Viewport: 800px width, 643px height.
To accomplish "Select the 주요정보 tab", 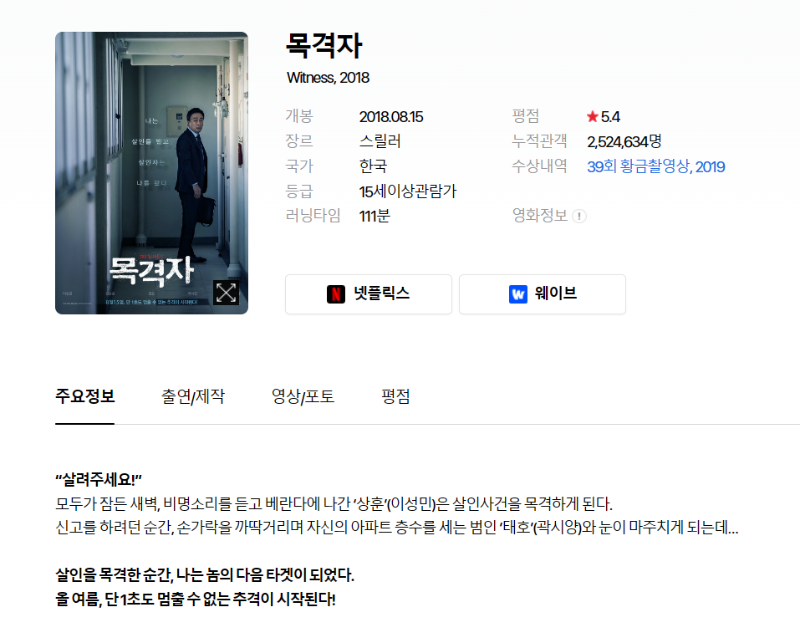I will point(85,396).
